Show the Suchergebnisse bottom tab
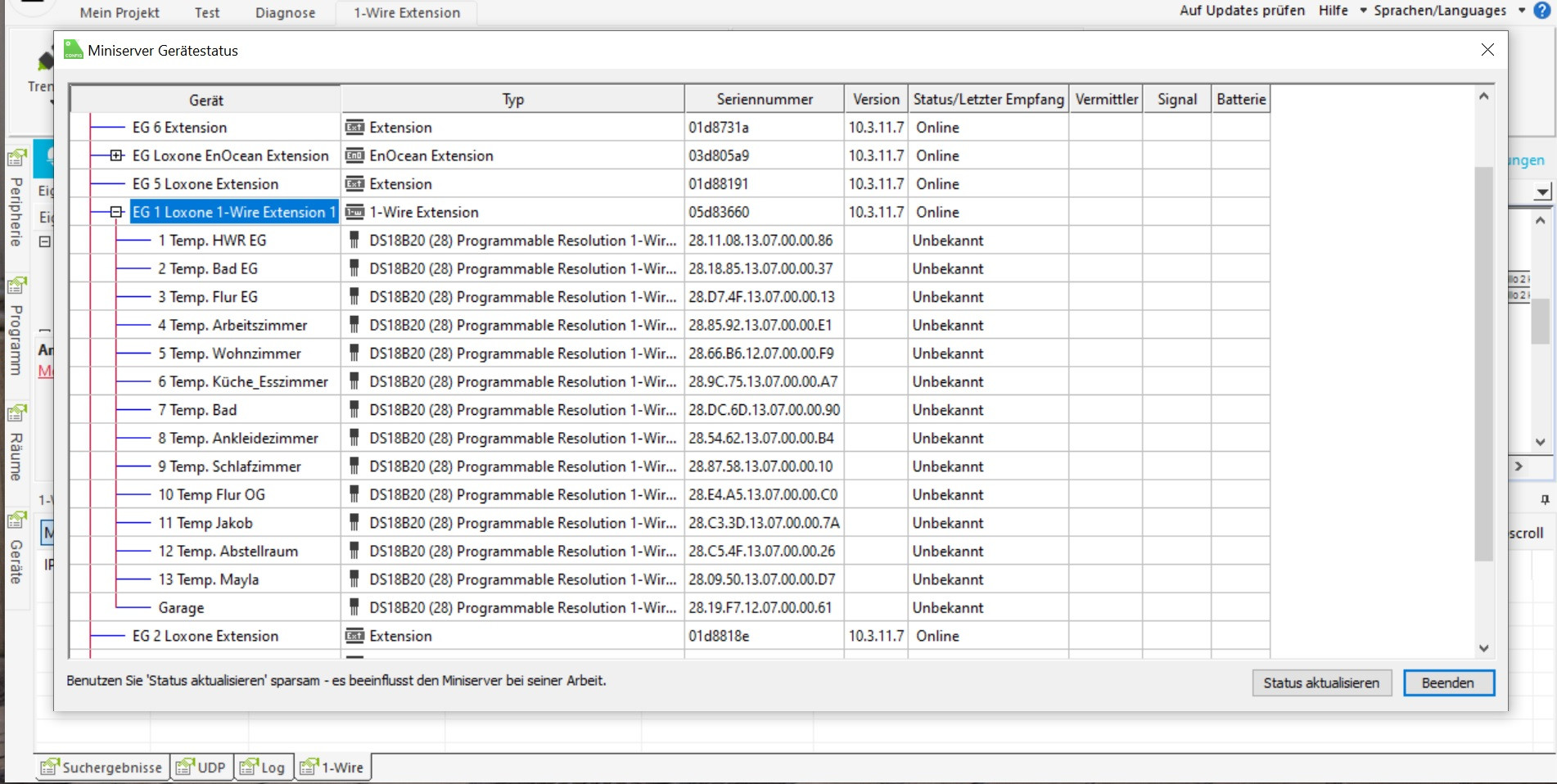The height and width of the screenshot is (784, 1557). pos(102,767)
